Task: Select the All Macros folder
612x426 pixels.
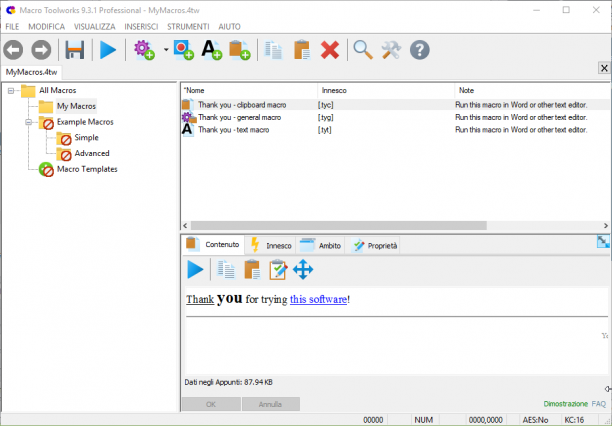Action: tap(57, 91)
